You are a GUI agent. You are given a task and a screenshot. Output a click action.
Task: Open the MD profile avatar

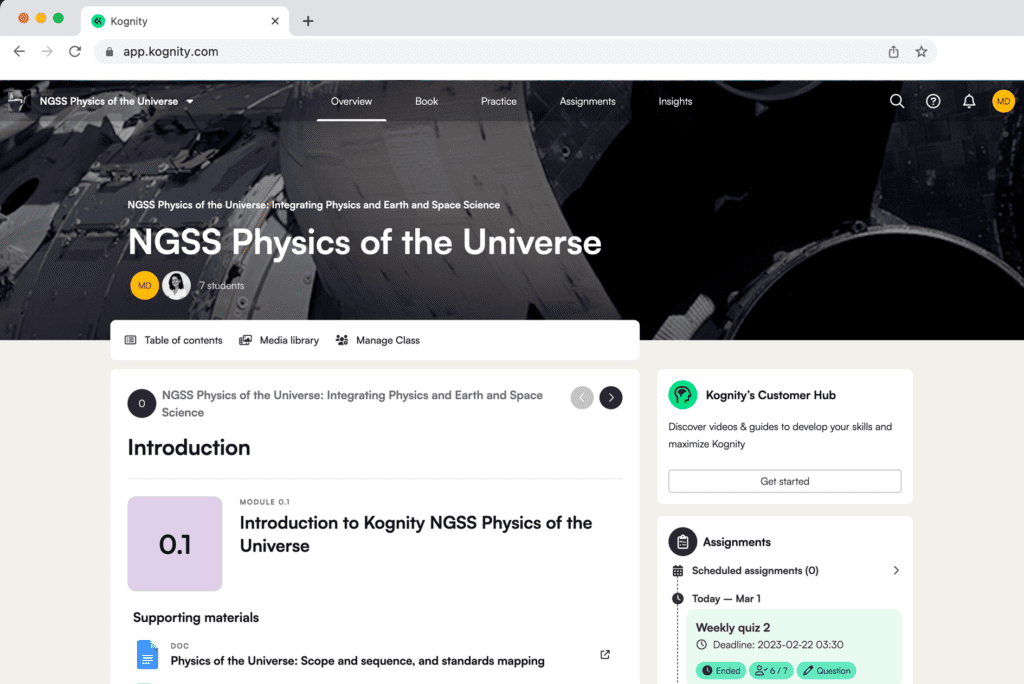tap(1004, 101)
